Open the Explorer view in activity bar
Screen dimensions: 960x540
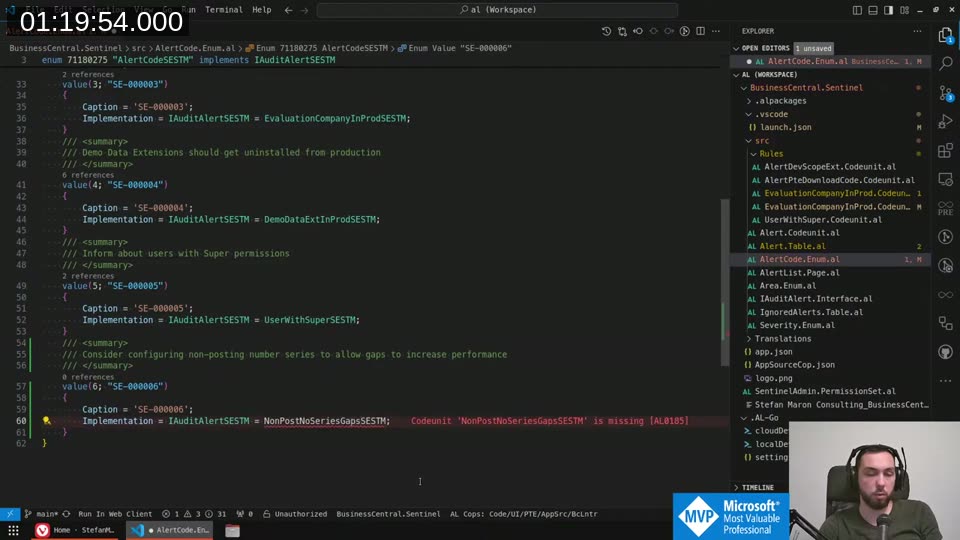click(x=945, y=35)
